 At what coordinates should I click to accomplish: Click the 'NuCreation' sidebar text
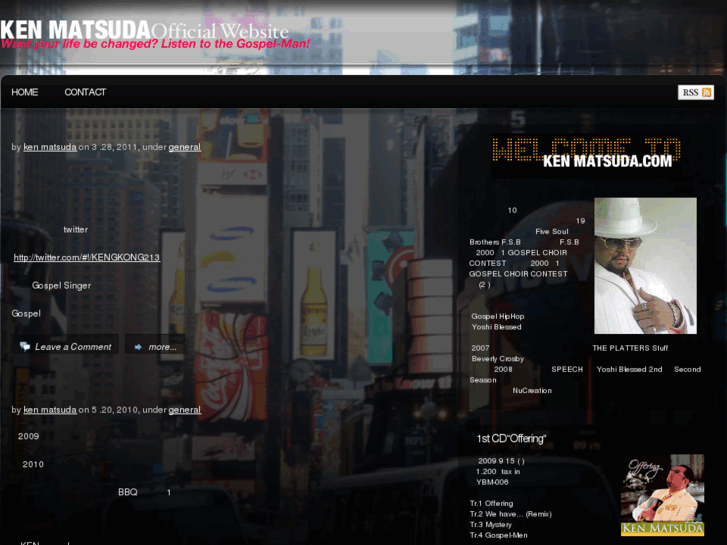point(532,391)
